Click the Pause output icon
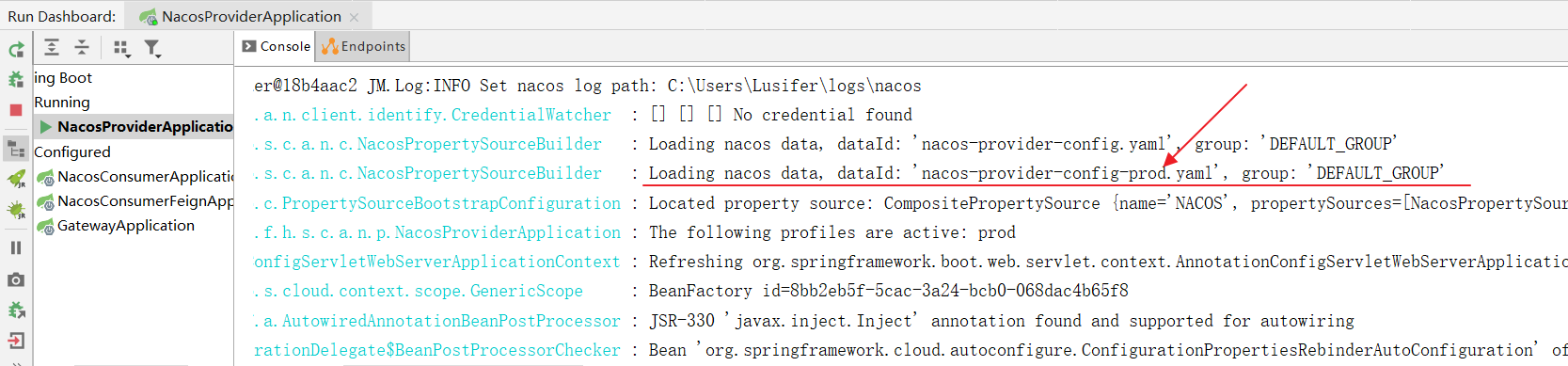This screenshot has height=366, width=1568. point(16,247)
